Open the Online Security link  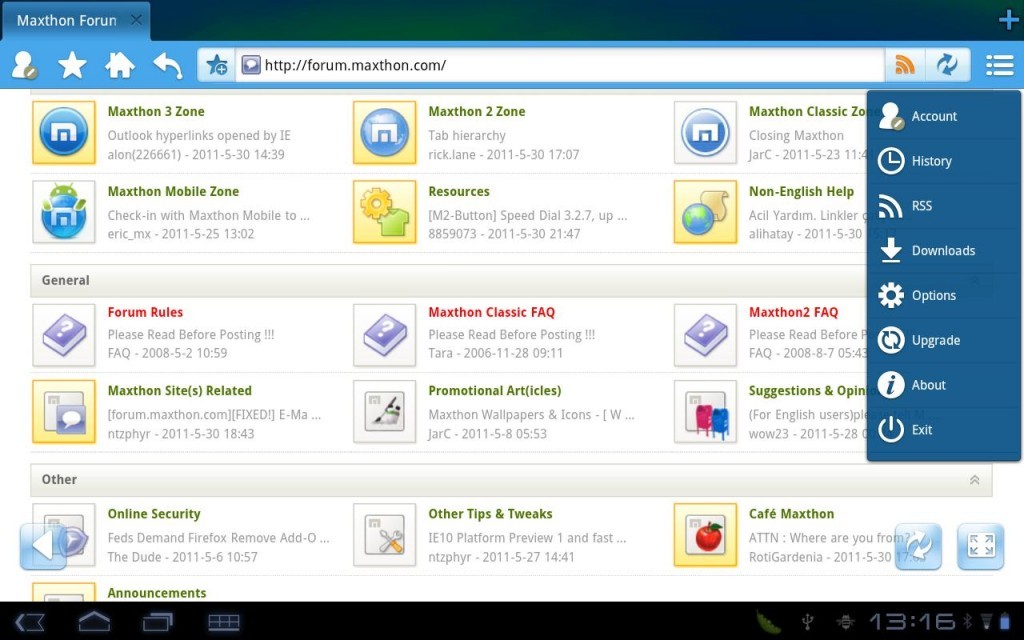154,514
